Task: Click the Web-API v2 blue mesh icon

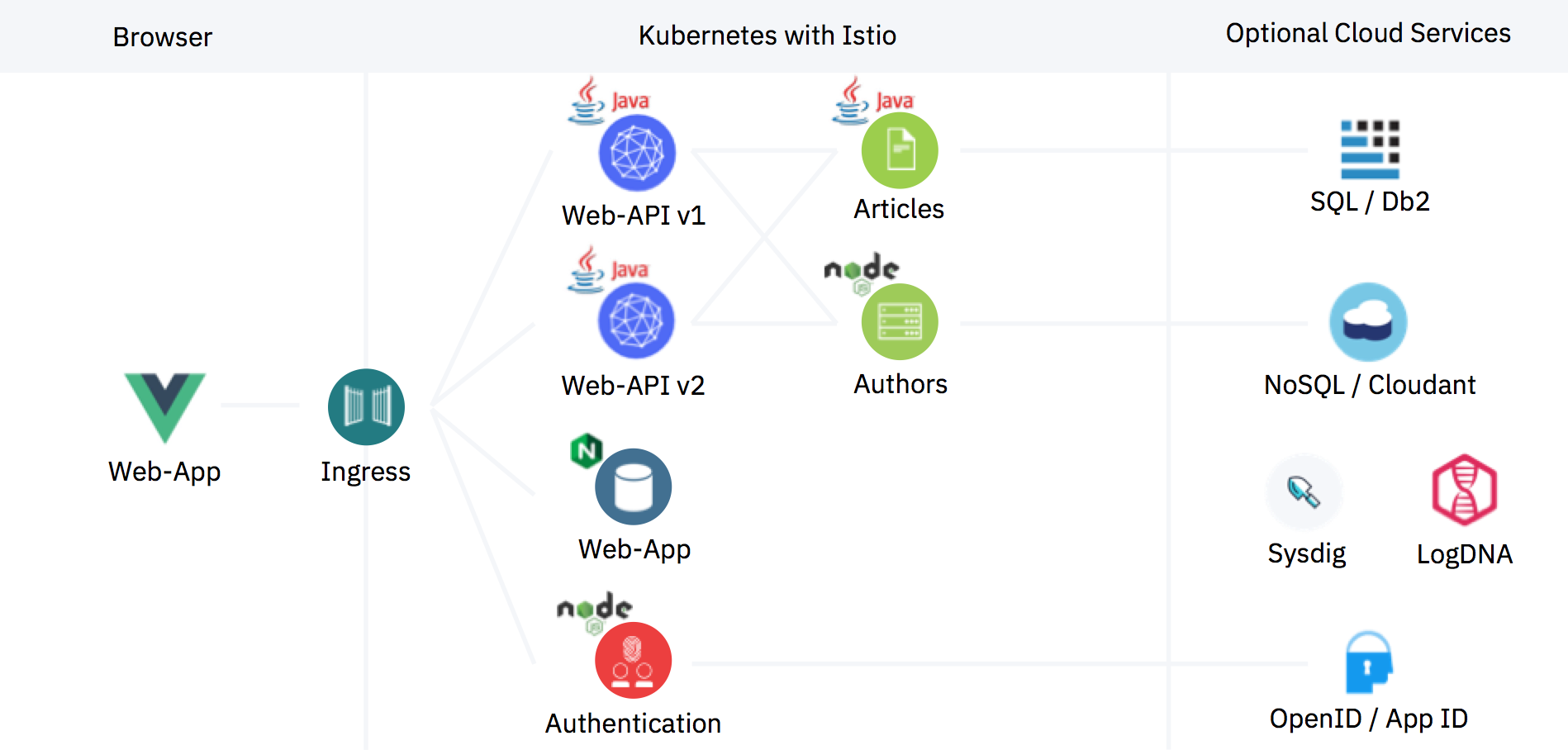Action: [x=636, y=321]
